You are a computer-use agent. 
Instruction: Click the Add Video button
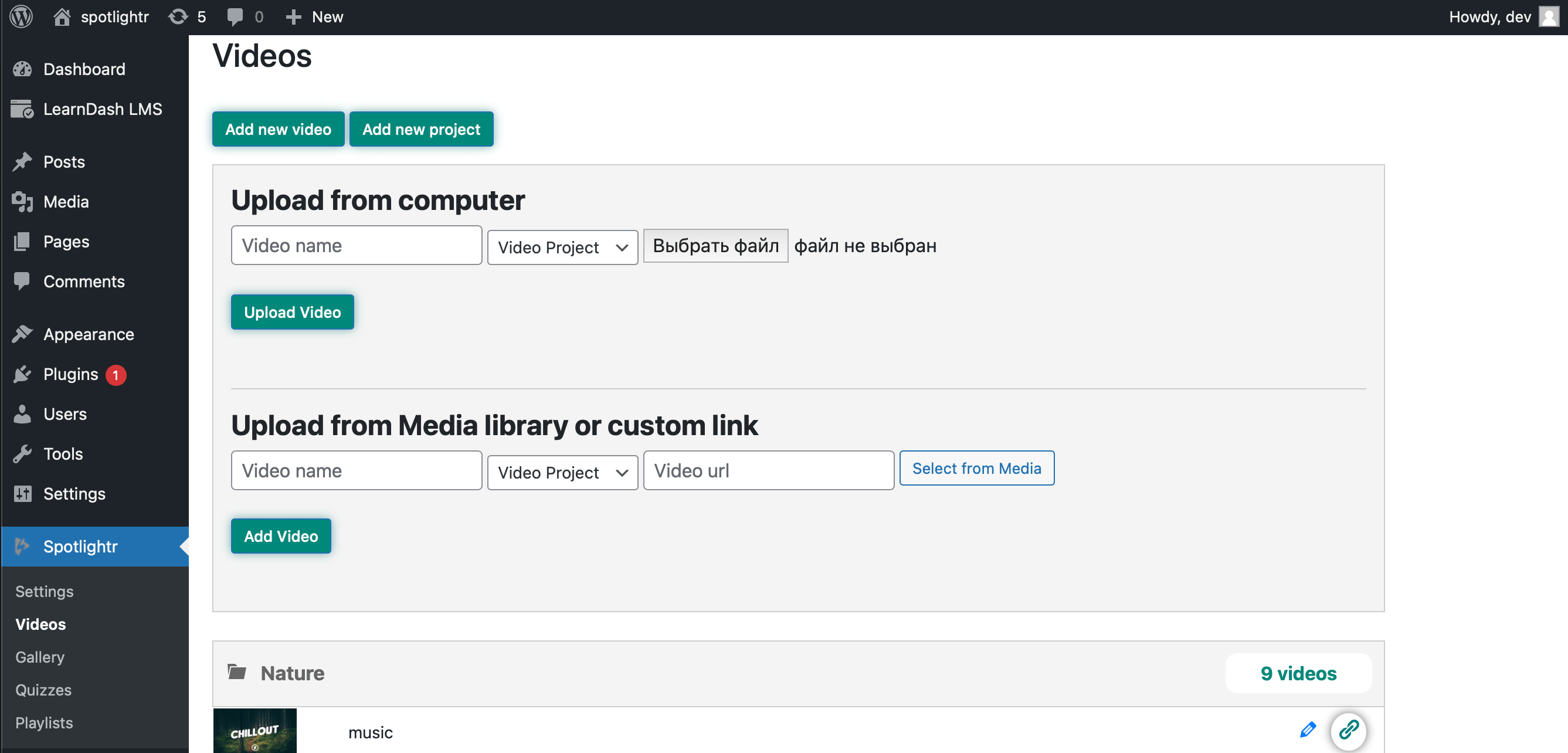[x=281, y=536]
